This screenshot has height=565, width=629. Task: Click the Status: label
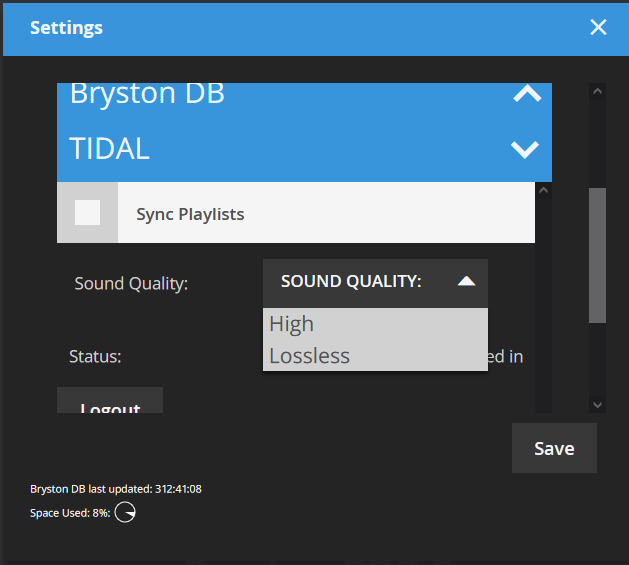click(95, 356)
